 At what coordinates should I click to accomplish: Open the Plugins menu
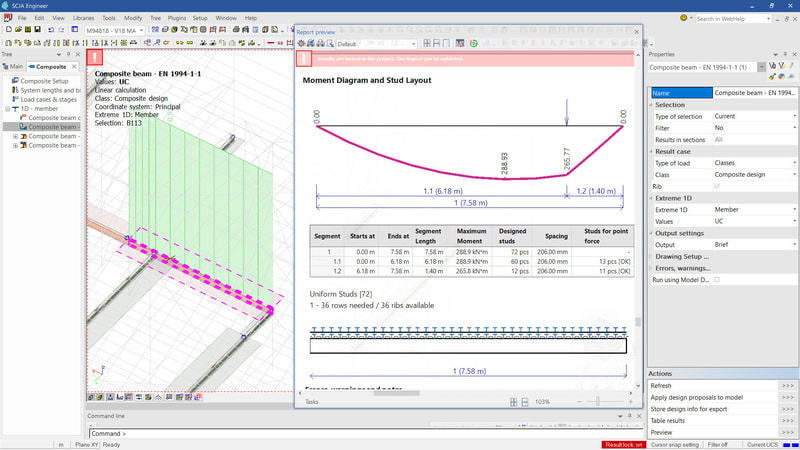click(x=177, y=18)
